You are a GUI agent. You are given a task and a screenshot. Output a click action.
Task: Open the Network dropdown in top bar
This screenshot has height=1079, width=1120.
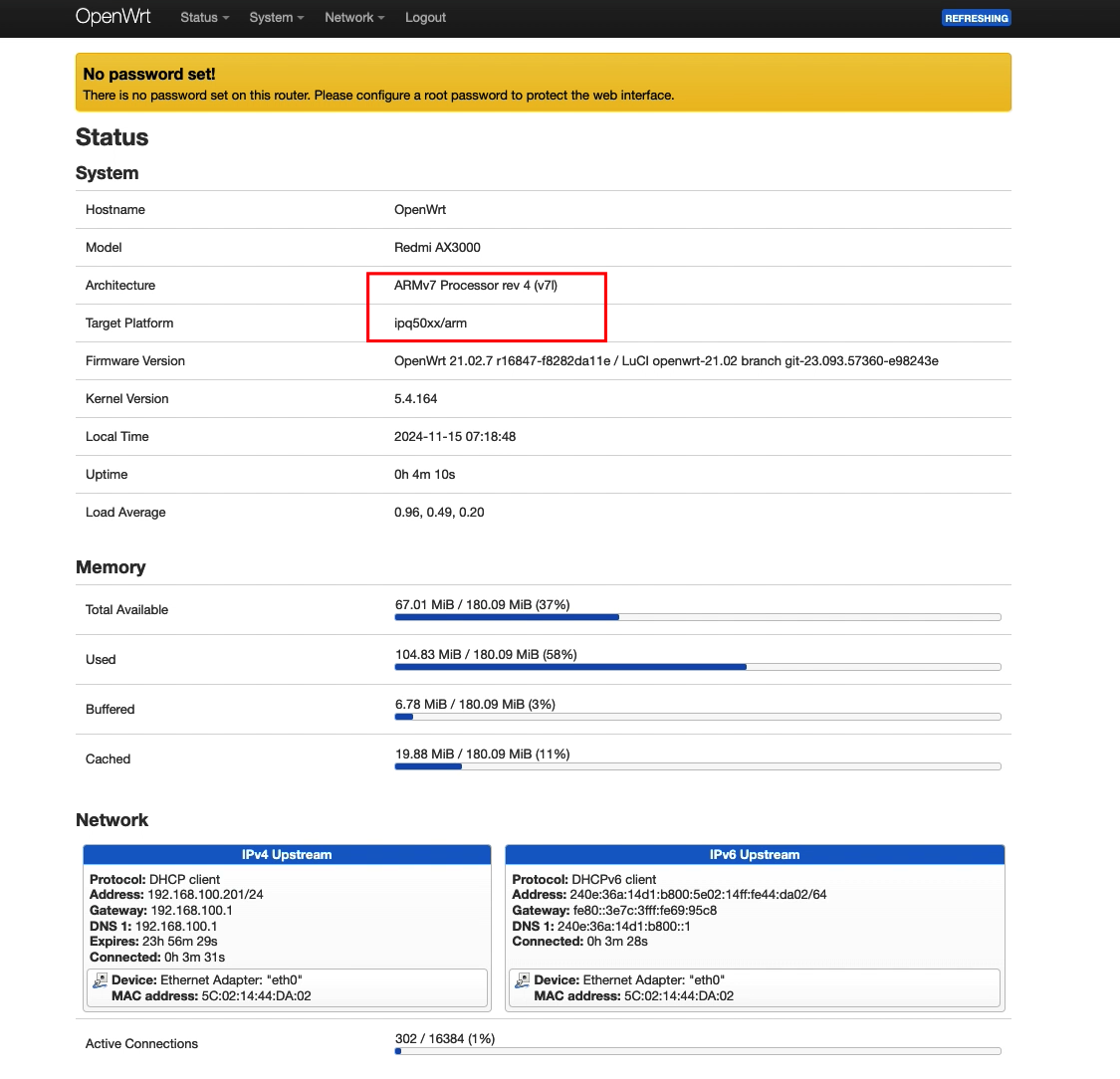point(353,18)
